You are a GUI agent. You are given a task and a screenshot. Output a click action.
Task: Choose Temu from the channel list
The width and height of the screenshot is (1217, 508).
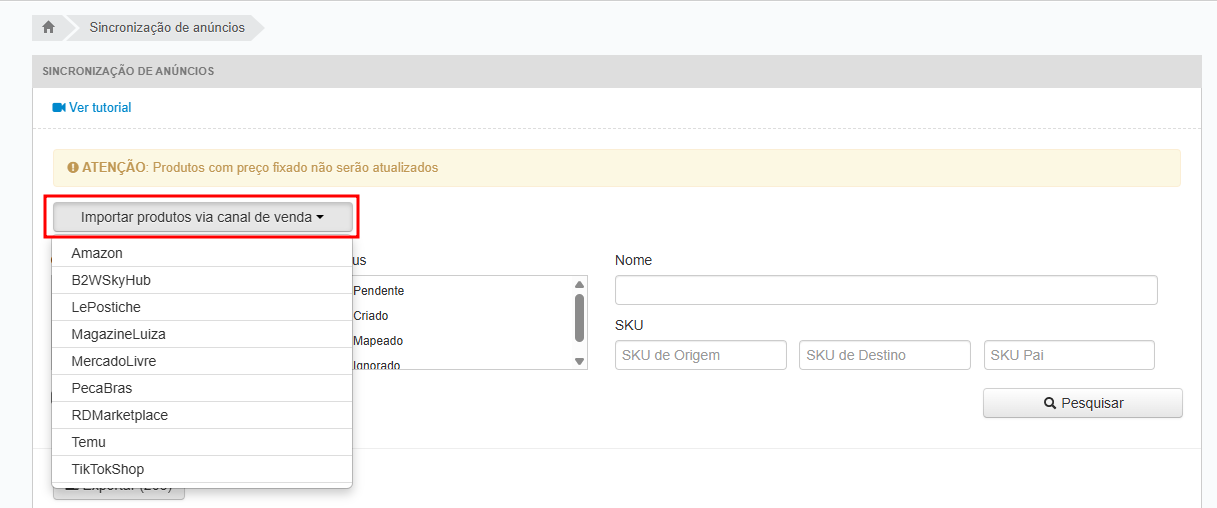tap(202, 442)
